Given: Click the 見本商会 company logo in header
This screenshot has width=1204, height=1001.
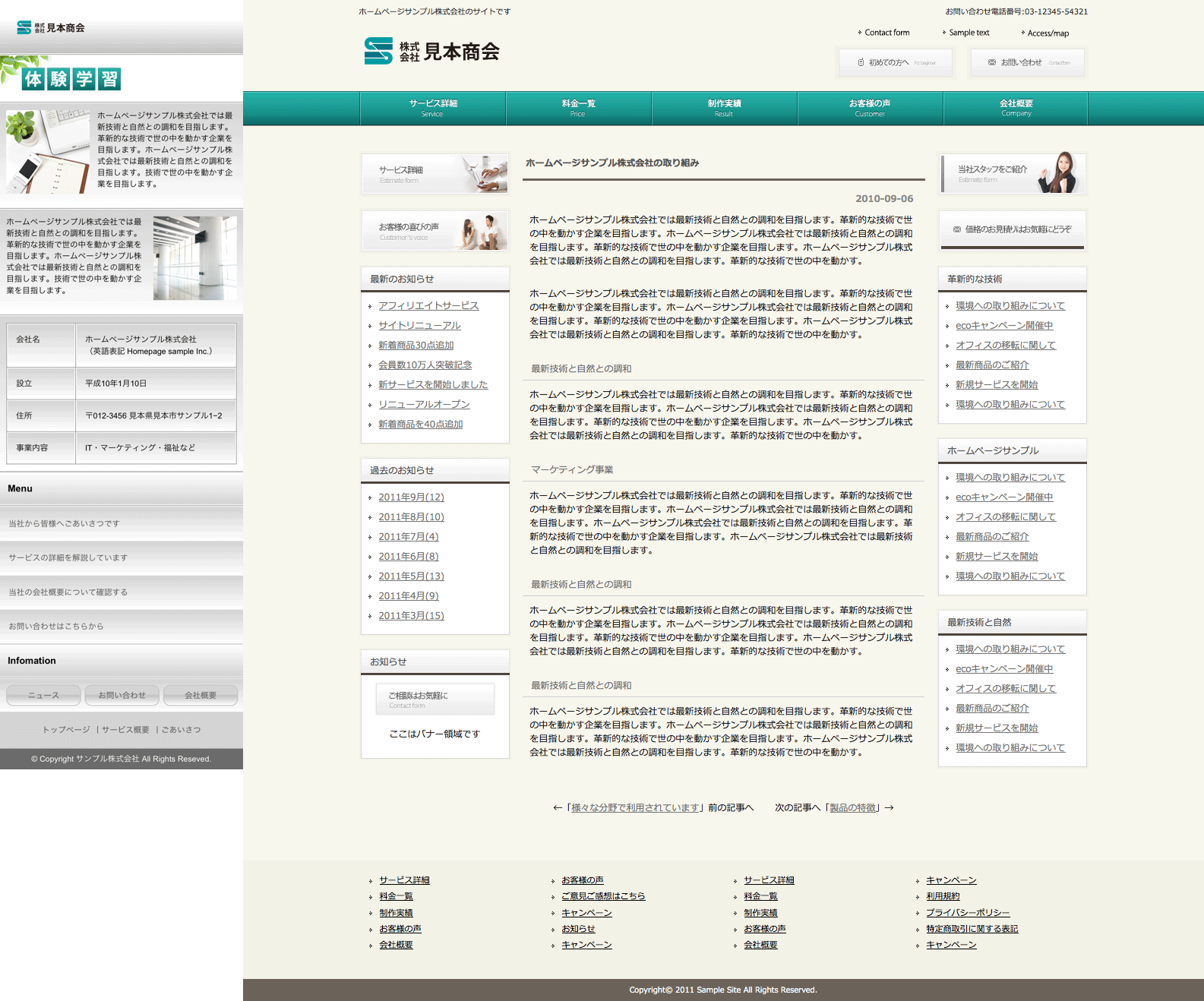Looking at the screenshot, I should pos(431,51).
